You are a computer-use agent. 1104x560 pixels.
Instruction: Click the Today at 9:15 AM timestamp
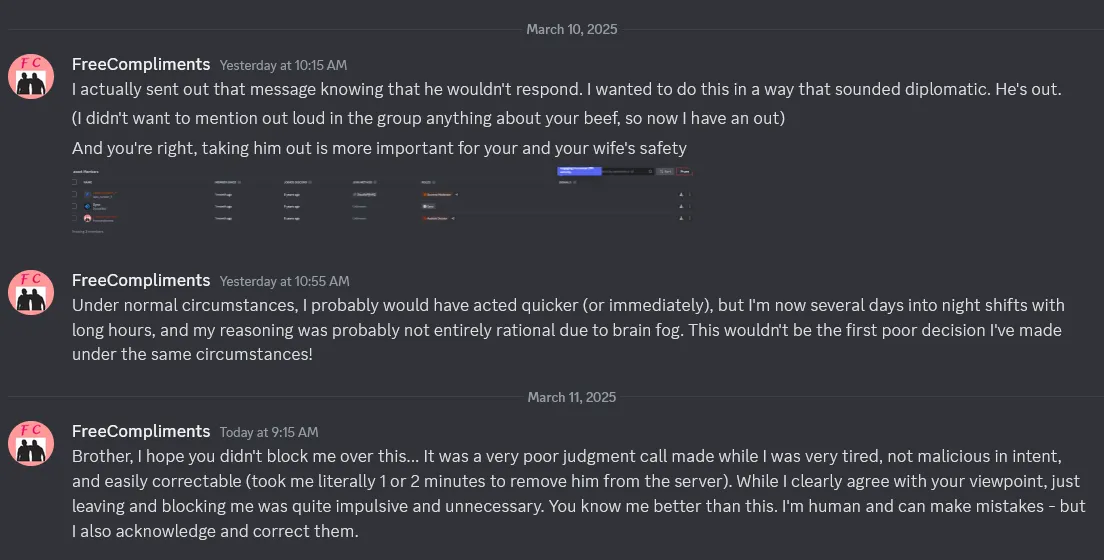[269, 433]
